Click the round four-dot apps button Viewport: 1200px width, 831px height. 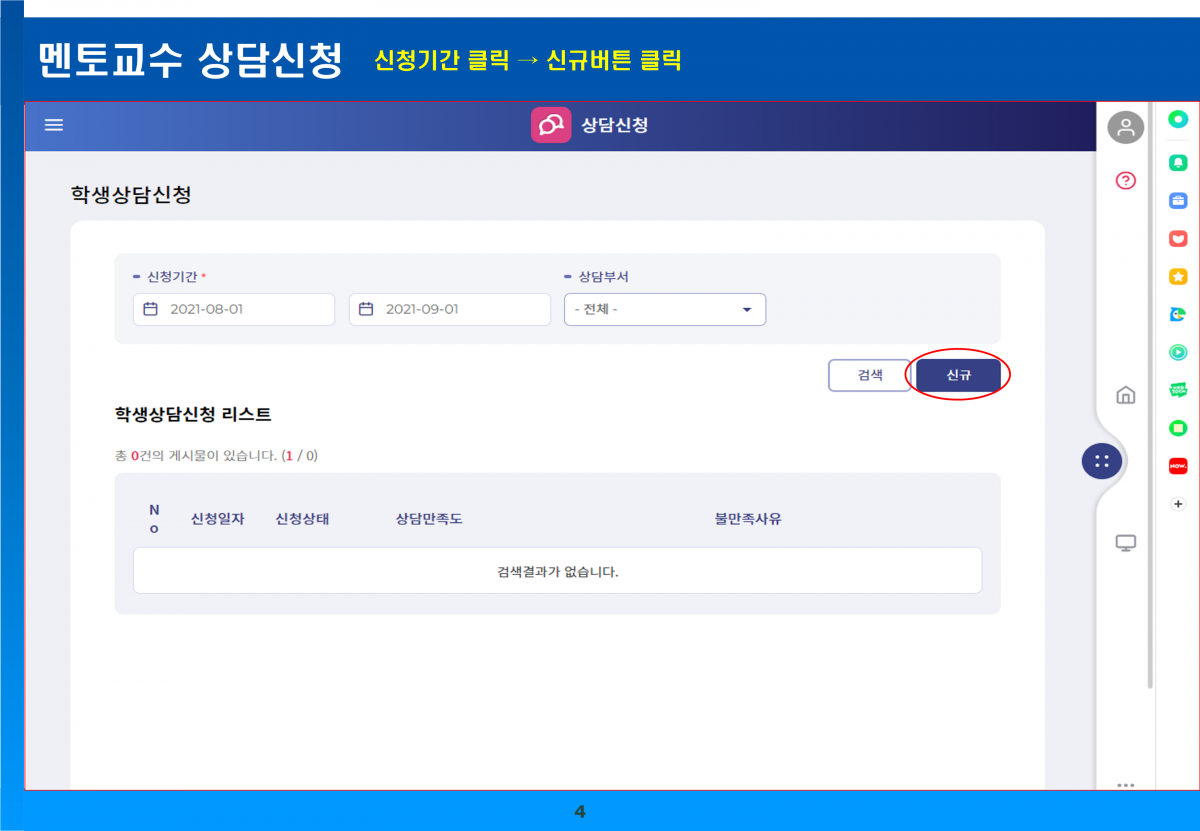1101,461
